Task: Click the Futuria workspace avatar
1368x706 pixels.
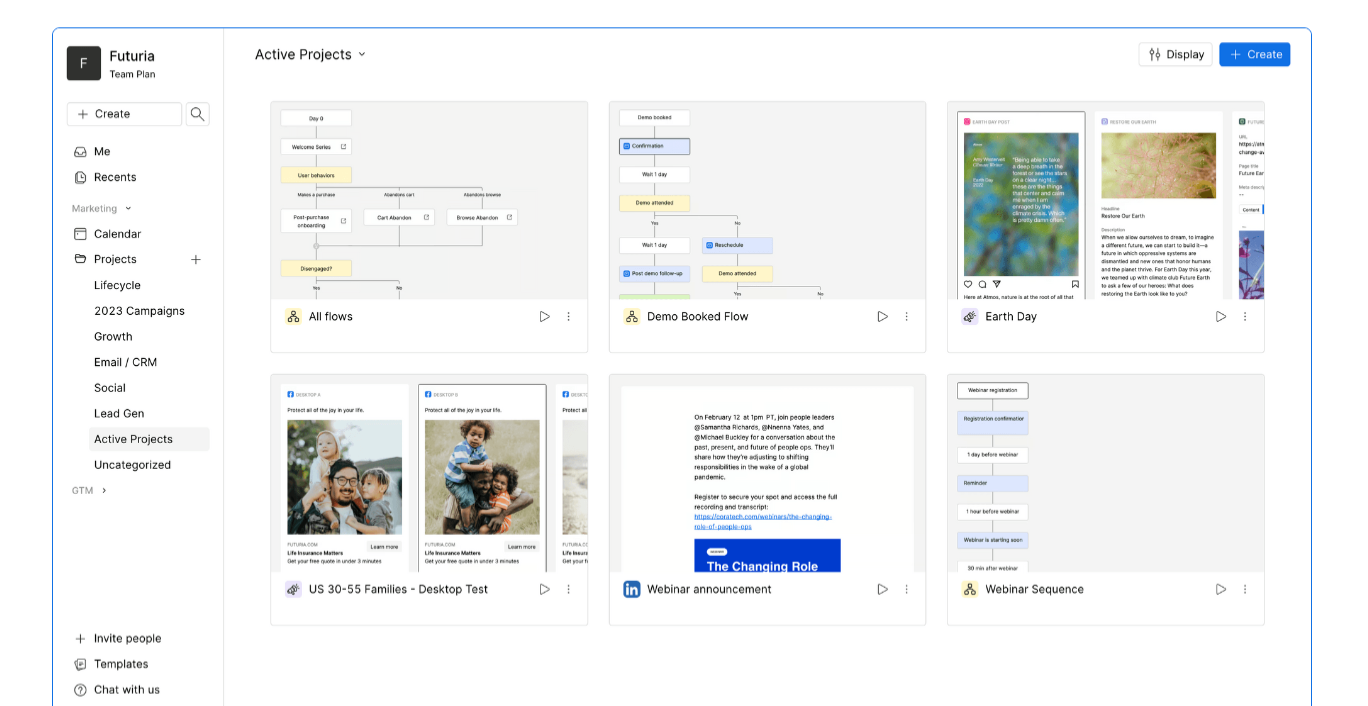Action: point(84,63)
